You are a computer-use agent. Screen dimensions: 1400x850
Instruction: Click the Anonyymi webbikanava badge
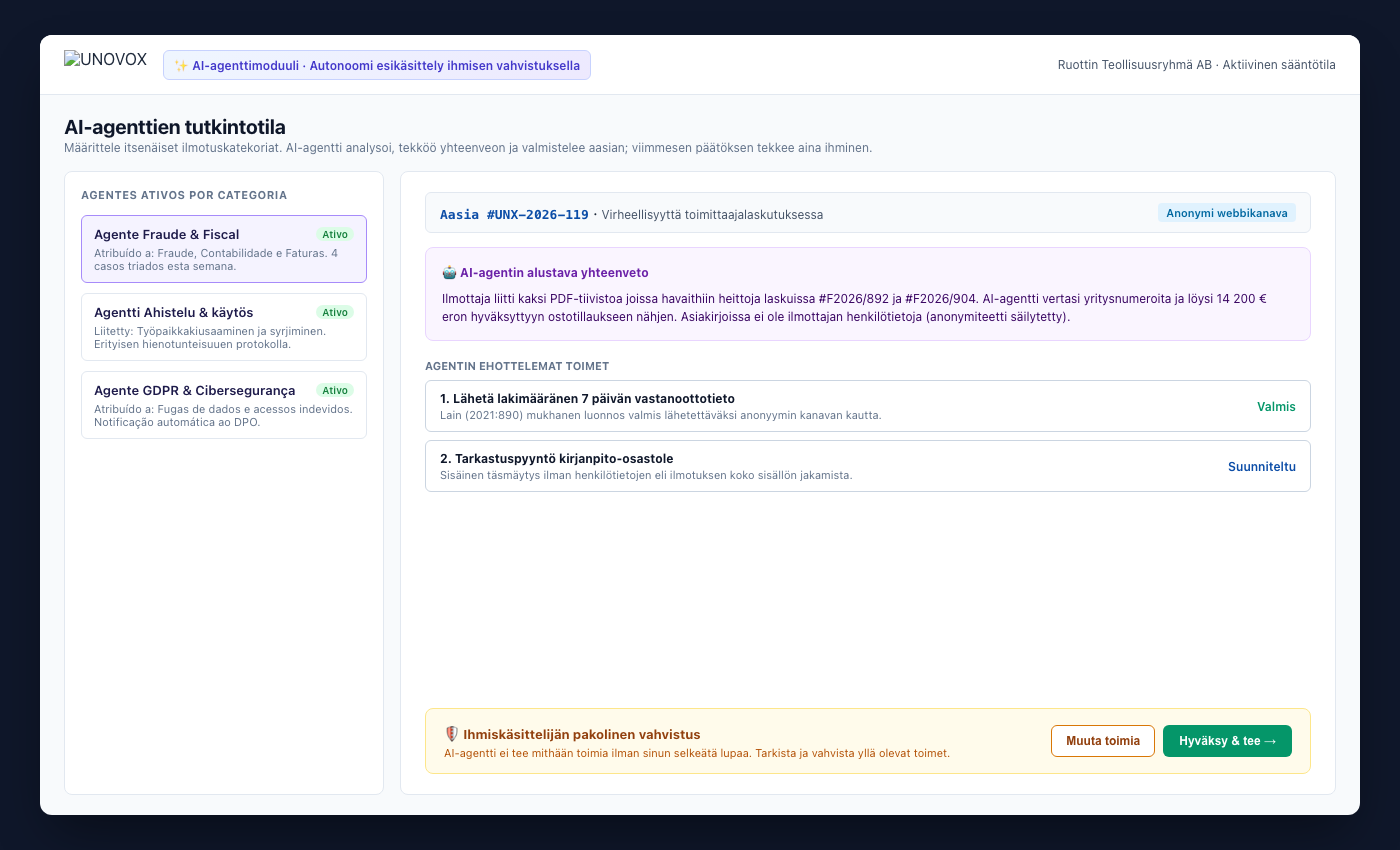pos(1227,213)
